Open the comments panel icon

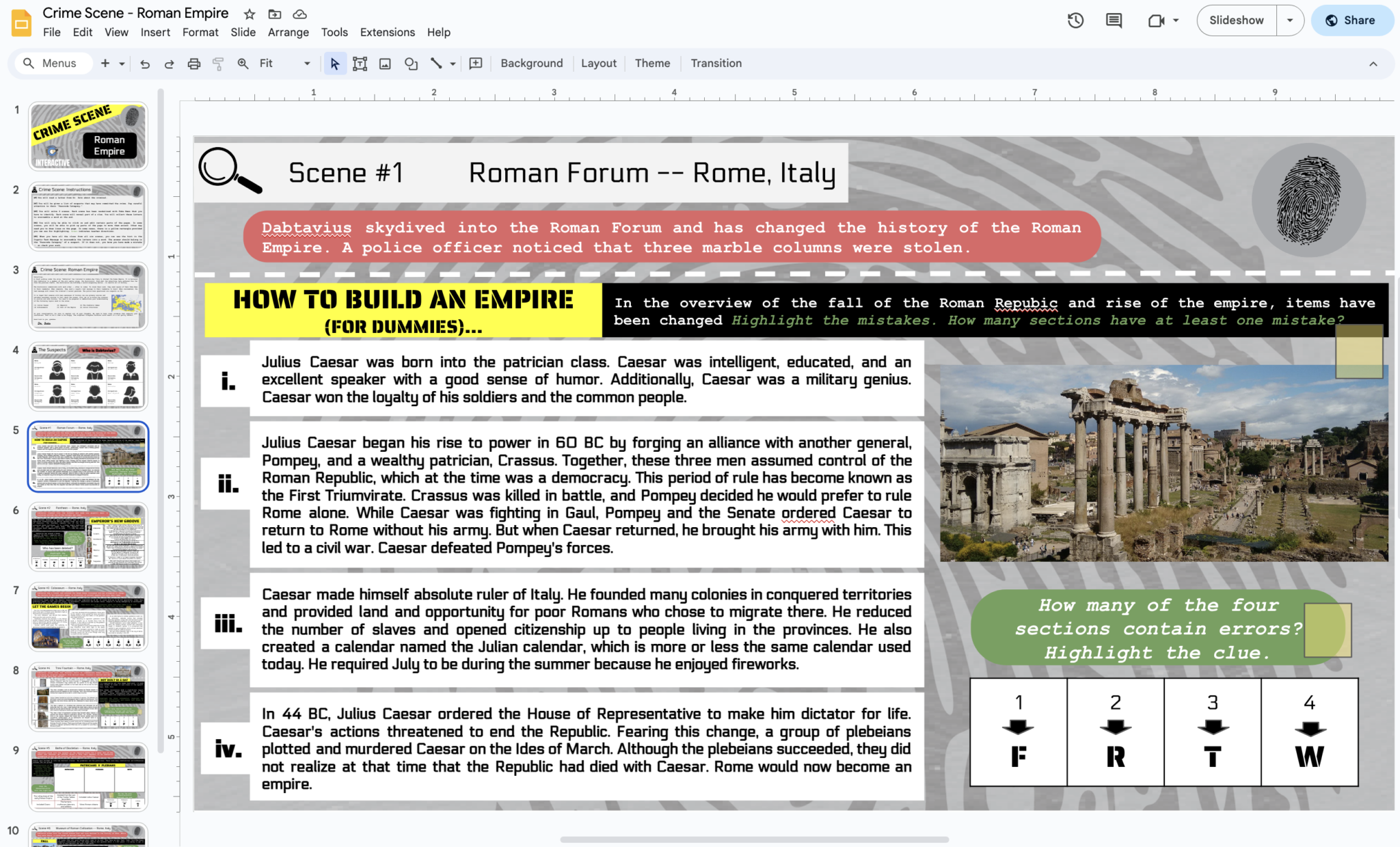pos(1114,21)
